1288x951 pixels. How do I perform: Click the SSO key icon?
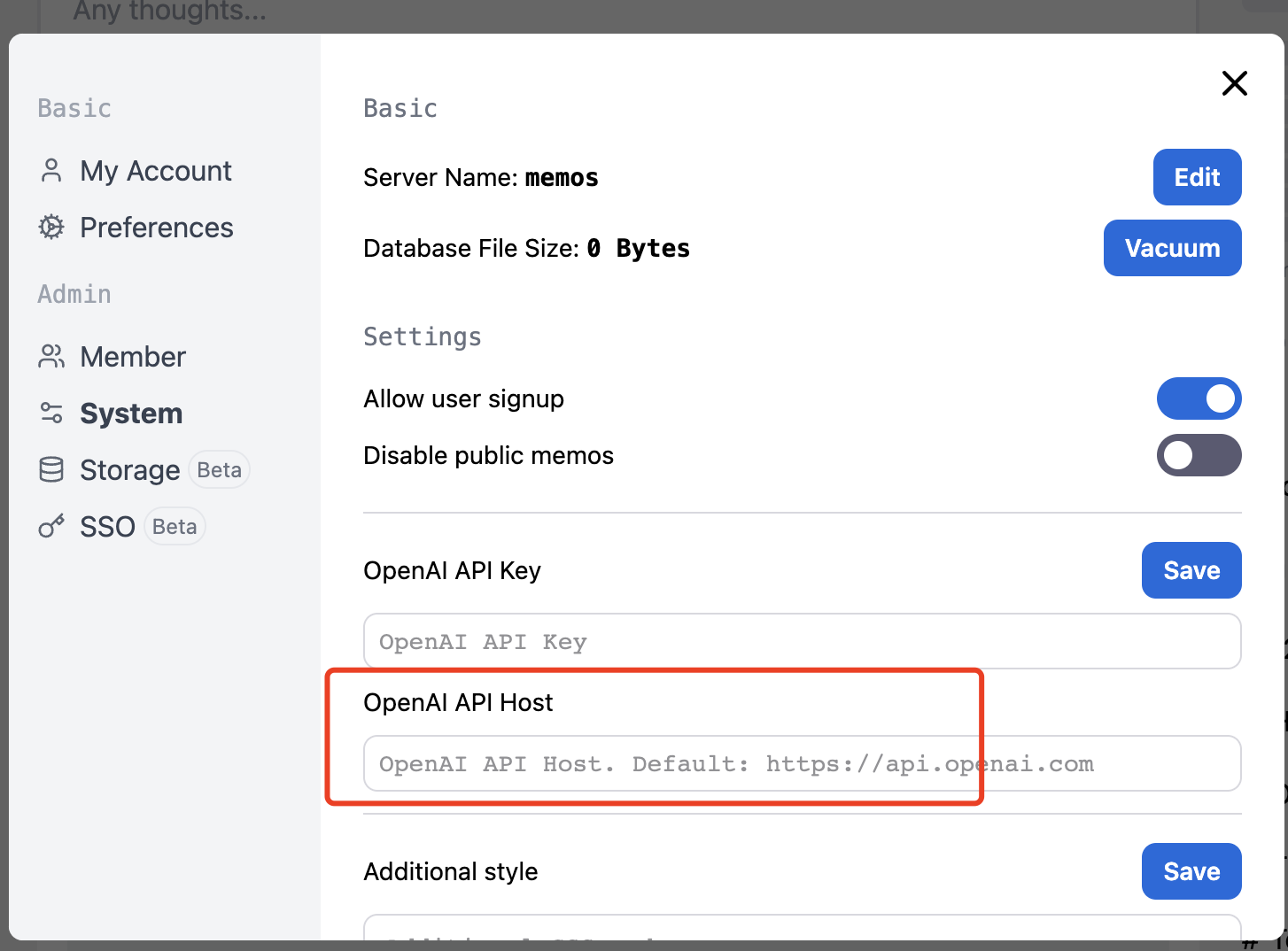click(51, 526)
